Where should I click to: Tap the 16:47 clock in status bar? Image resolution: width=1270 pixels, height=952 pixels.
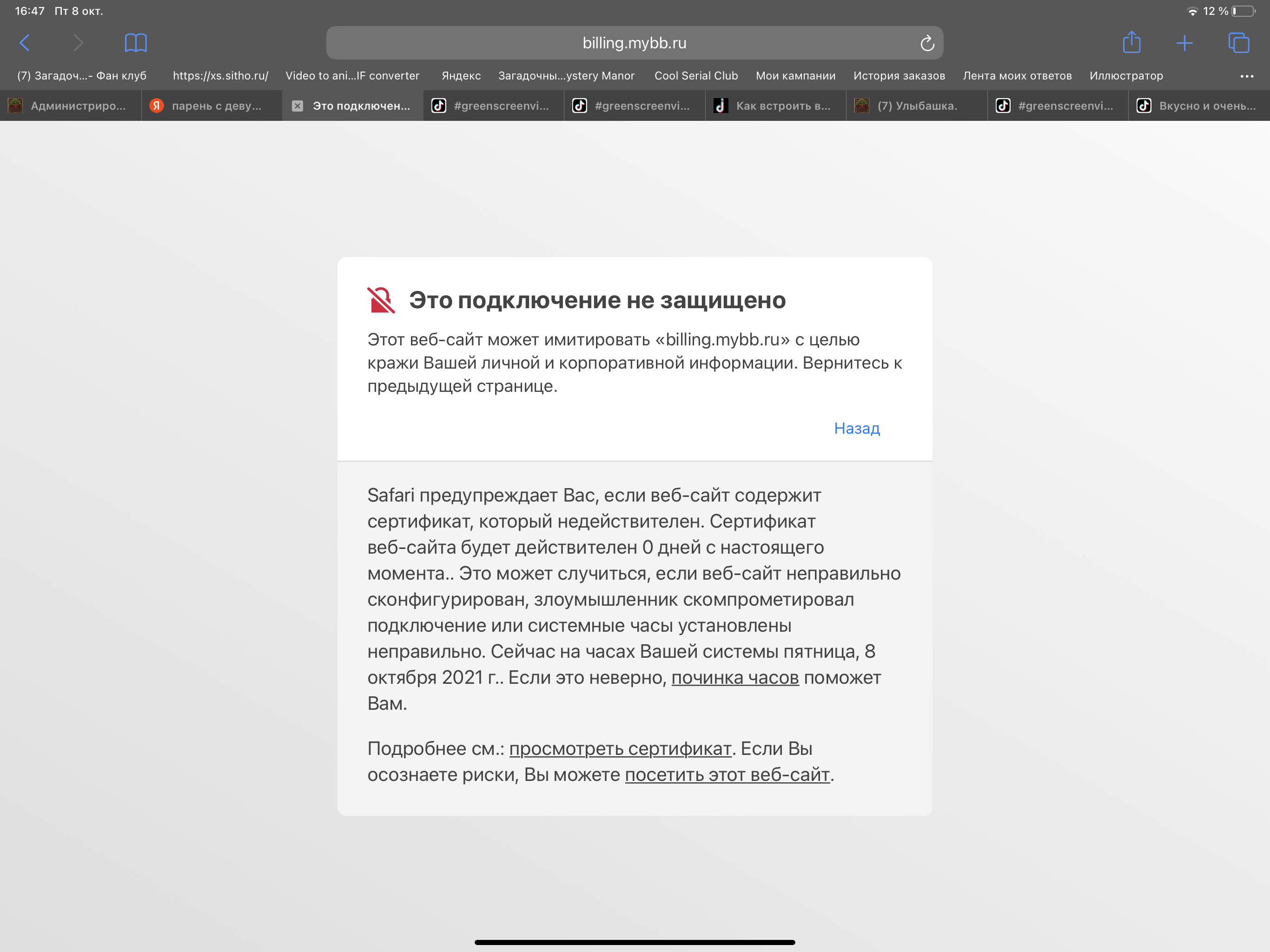point(30,11)
